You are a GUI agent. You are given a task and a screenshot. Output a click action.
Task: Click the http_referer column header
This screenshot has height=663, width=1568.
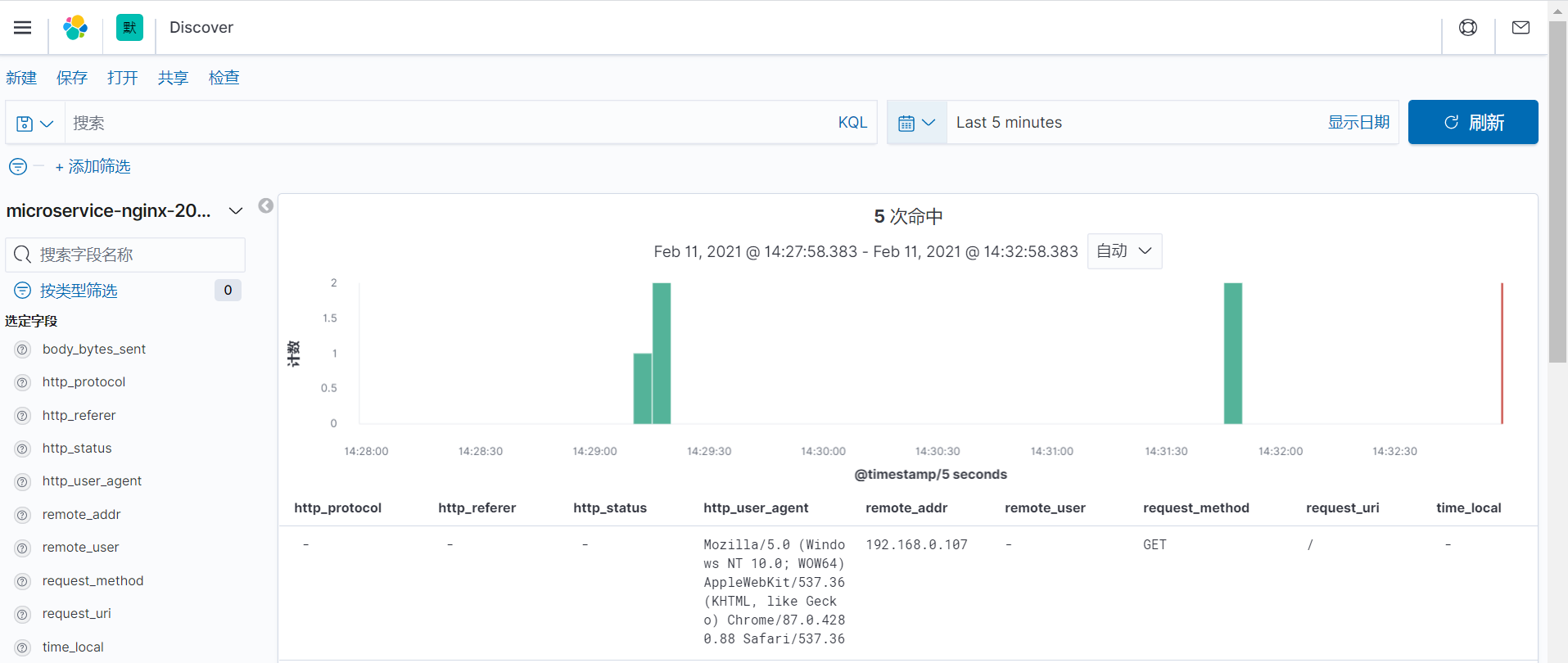[477, 508]
